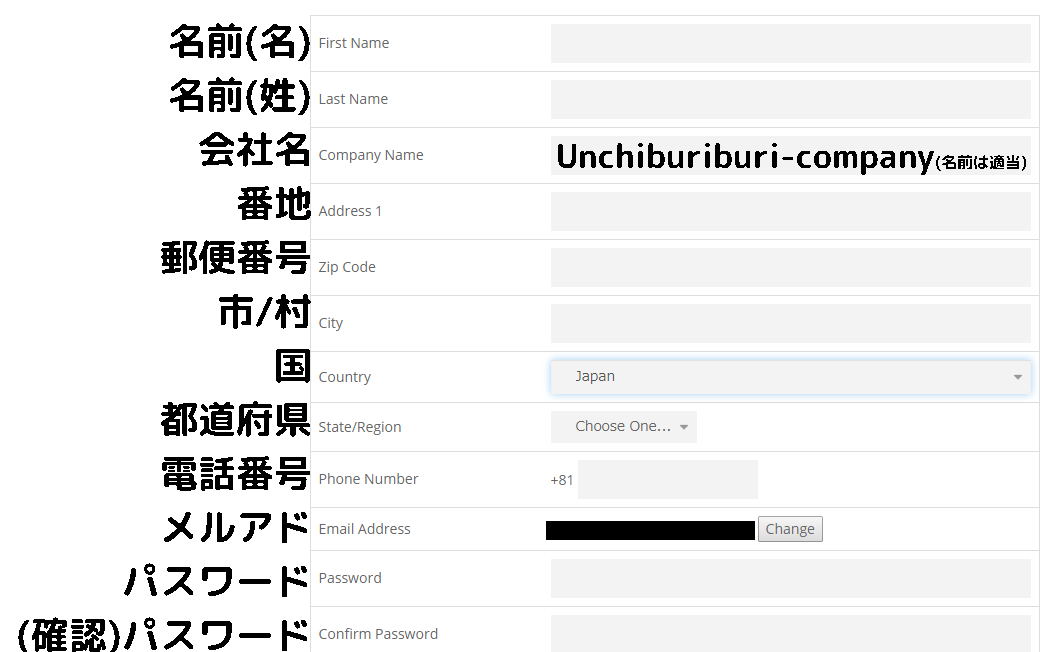Click the City label text

tap(331, 323)
